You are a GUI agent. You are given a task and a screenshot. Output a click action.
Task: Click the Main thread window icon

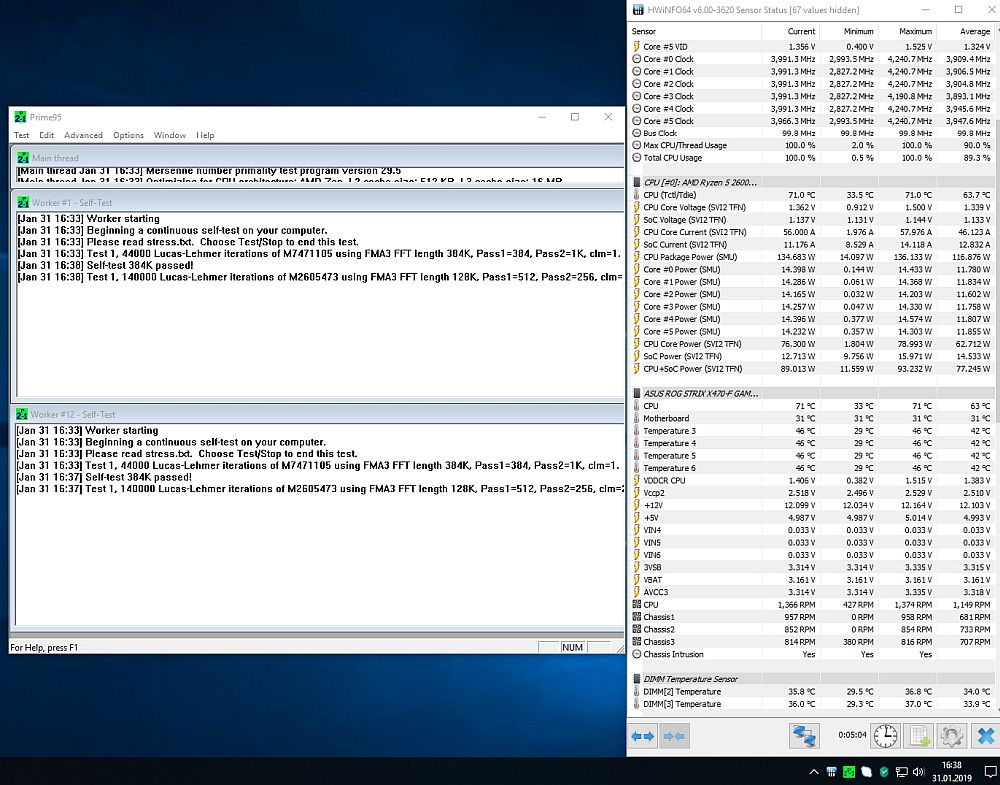[24, 158]
